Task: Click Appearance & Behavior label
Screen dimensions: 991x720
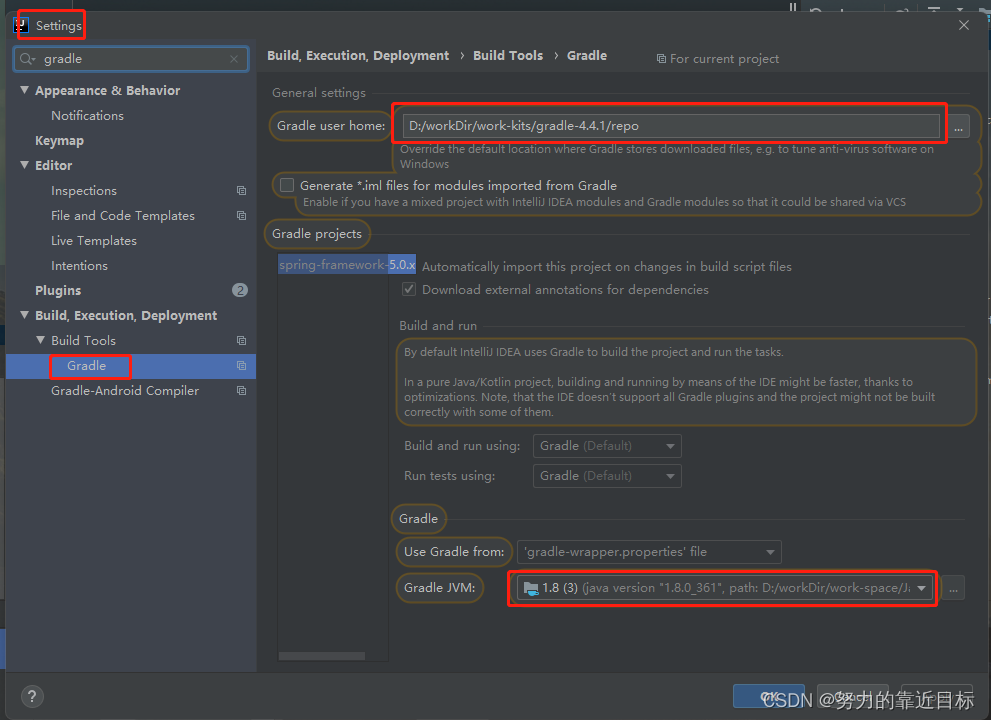Action: [107, 90]
